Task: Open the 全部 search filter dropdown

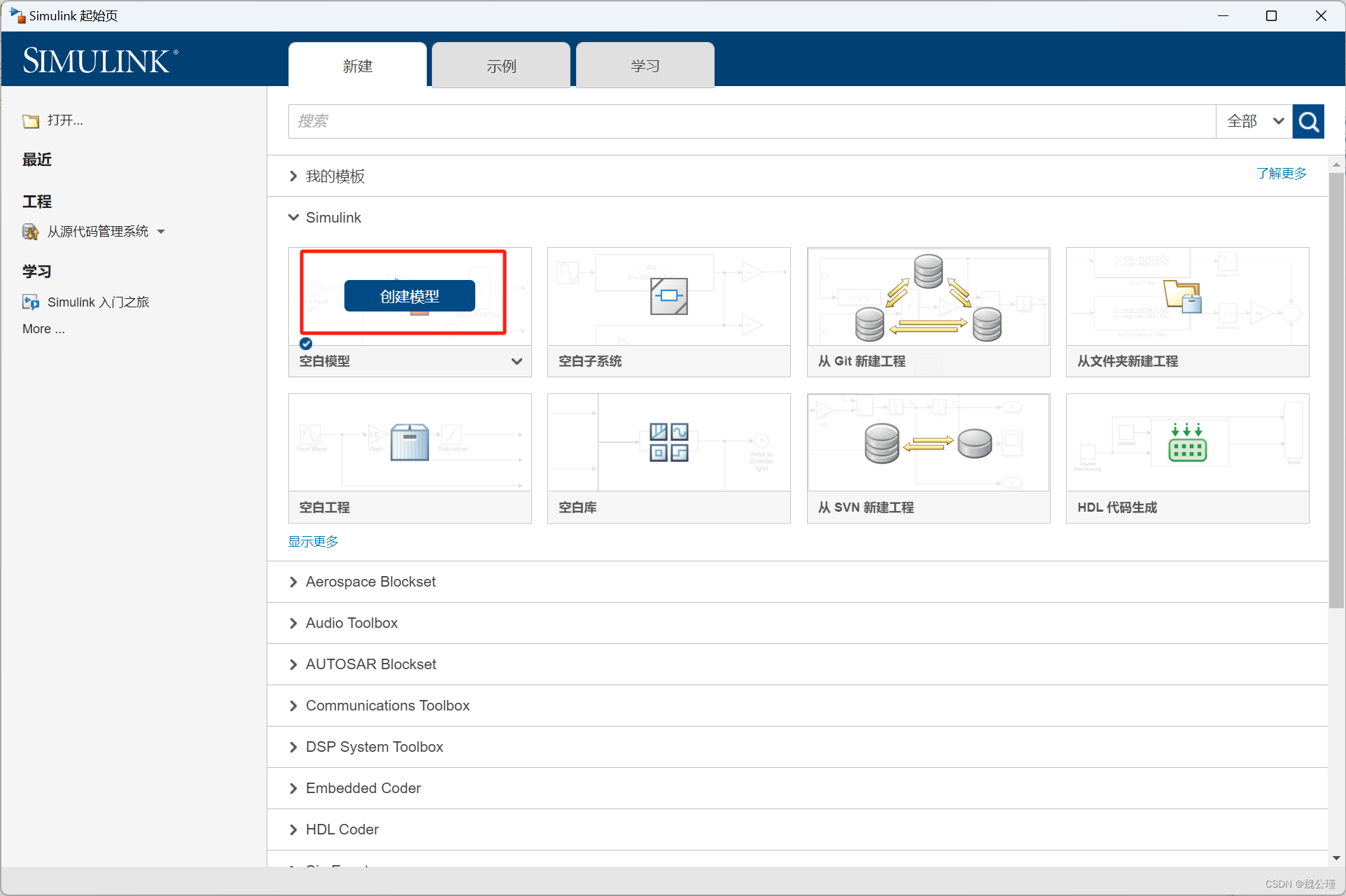Action: click(1255, 122)
